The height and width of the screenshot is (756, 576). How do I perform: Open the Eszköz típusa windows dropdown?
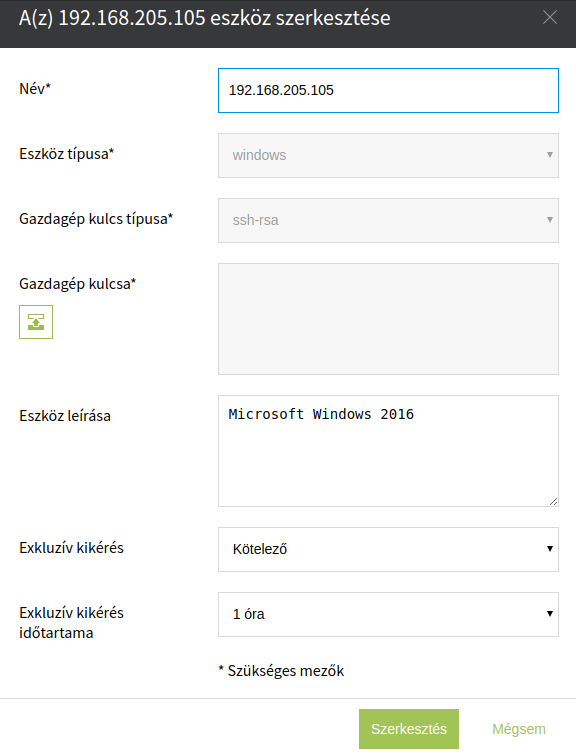388,155
